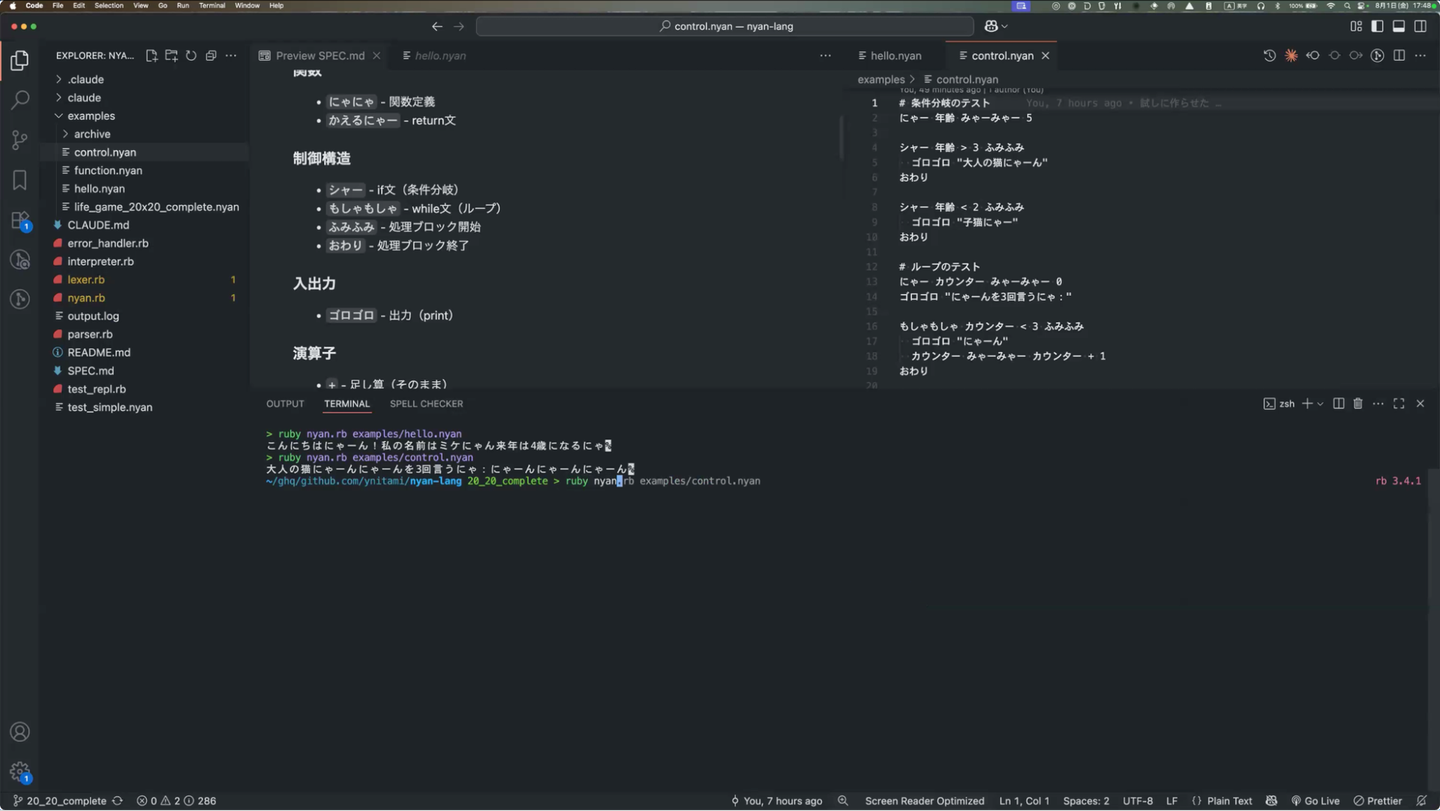Click the New File icon in Explorer
Viewport: 1440px width, 811px height.
tap(152, 56)
